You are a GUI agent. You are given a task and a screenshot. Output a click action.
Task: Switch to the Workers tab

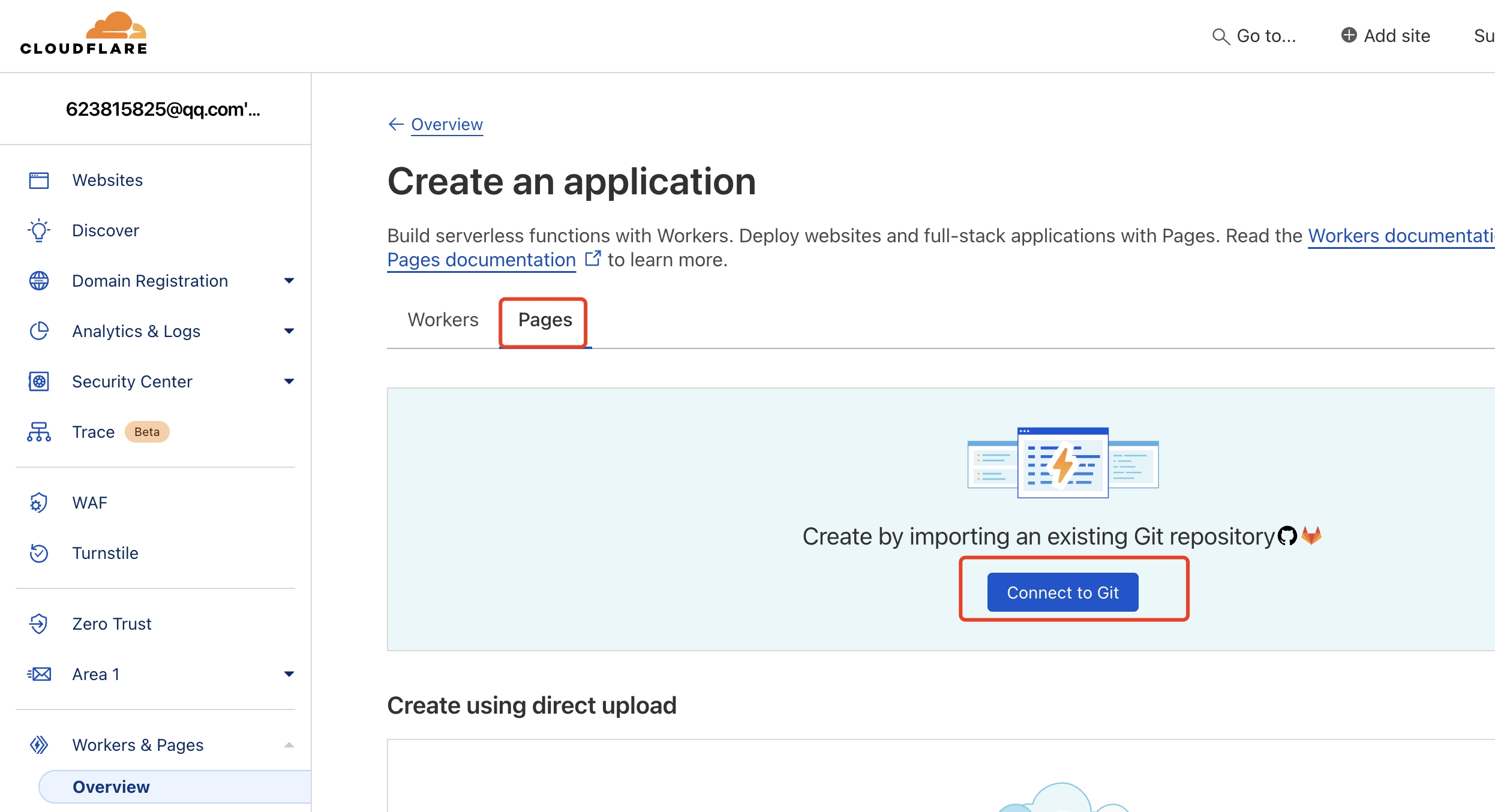pyautogui.click(x=443, y=320)
